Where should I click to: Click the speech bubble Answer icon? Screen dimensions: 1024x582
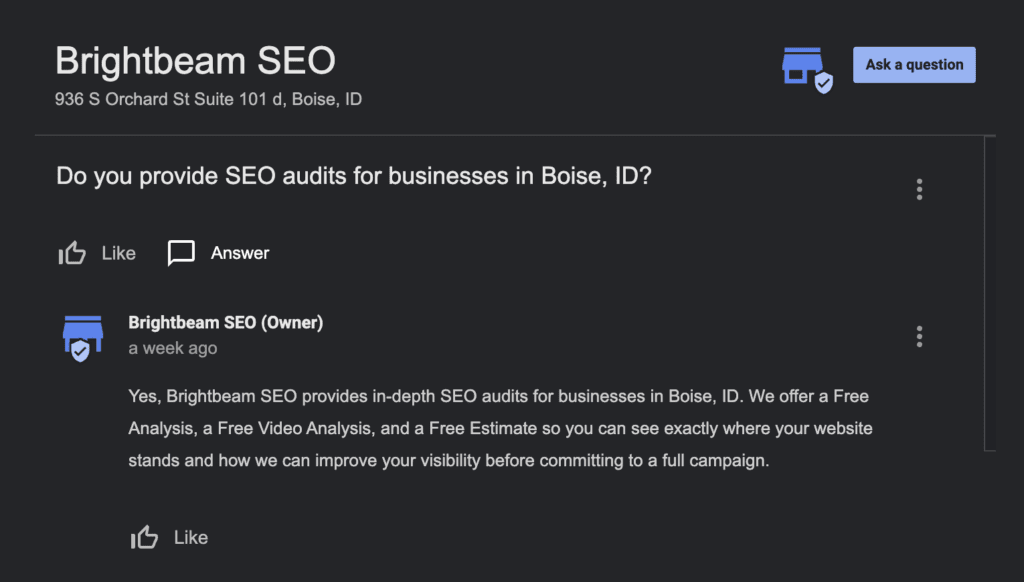(181, 253)
